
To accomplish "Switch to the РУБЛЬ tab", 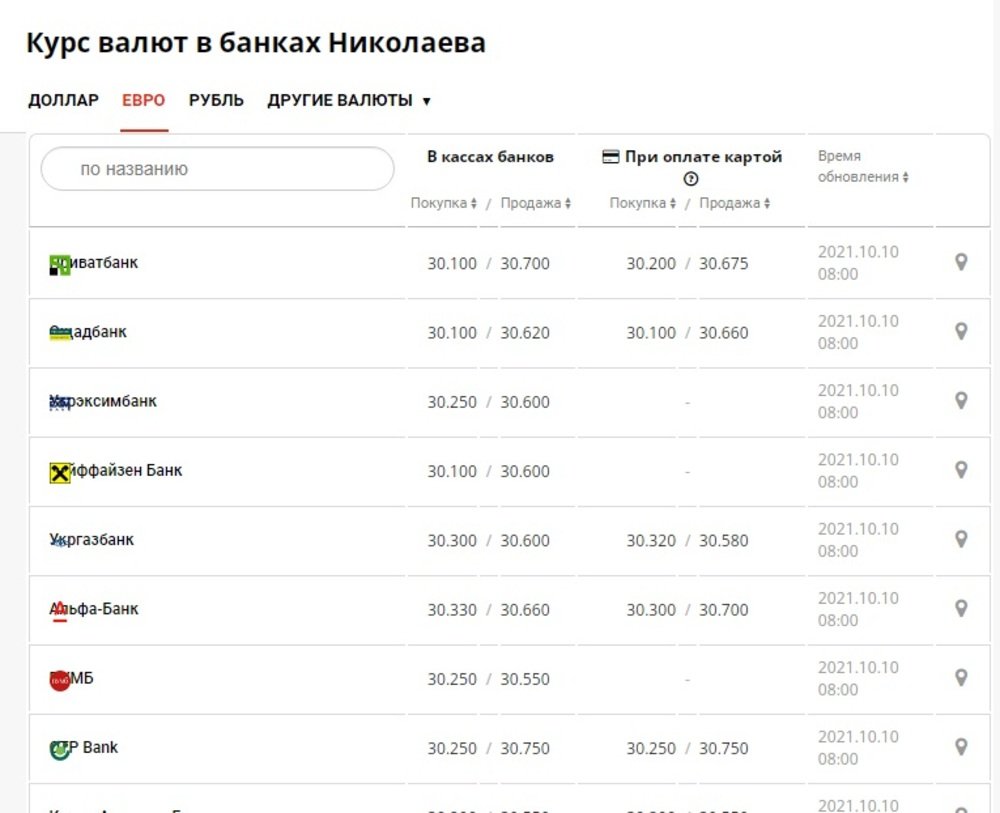I will pyautogui.click(x=216, y=101).
